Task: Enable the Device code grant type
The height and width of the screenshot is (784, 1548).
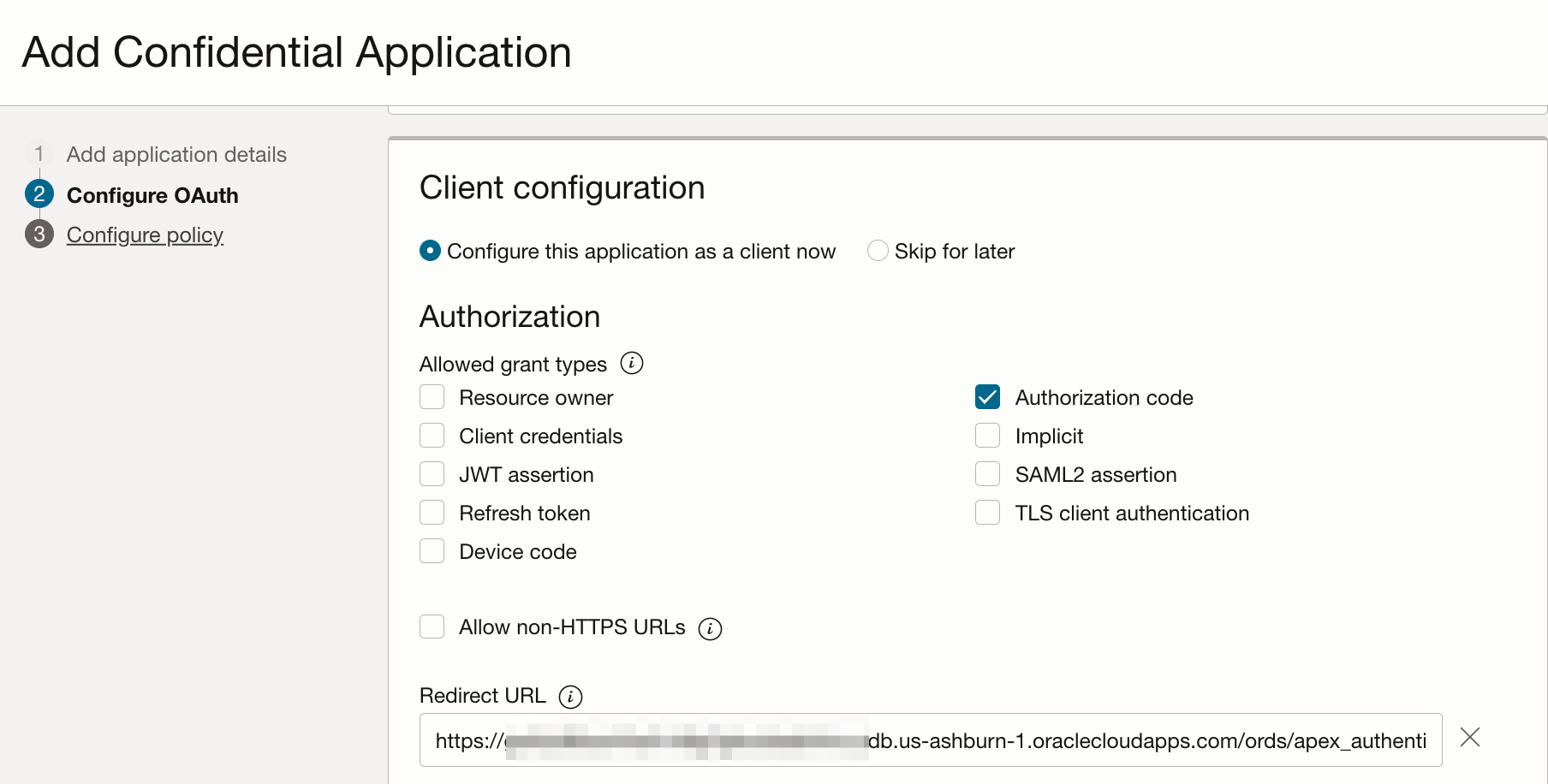Action: click(432, 551)
